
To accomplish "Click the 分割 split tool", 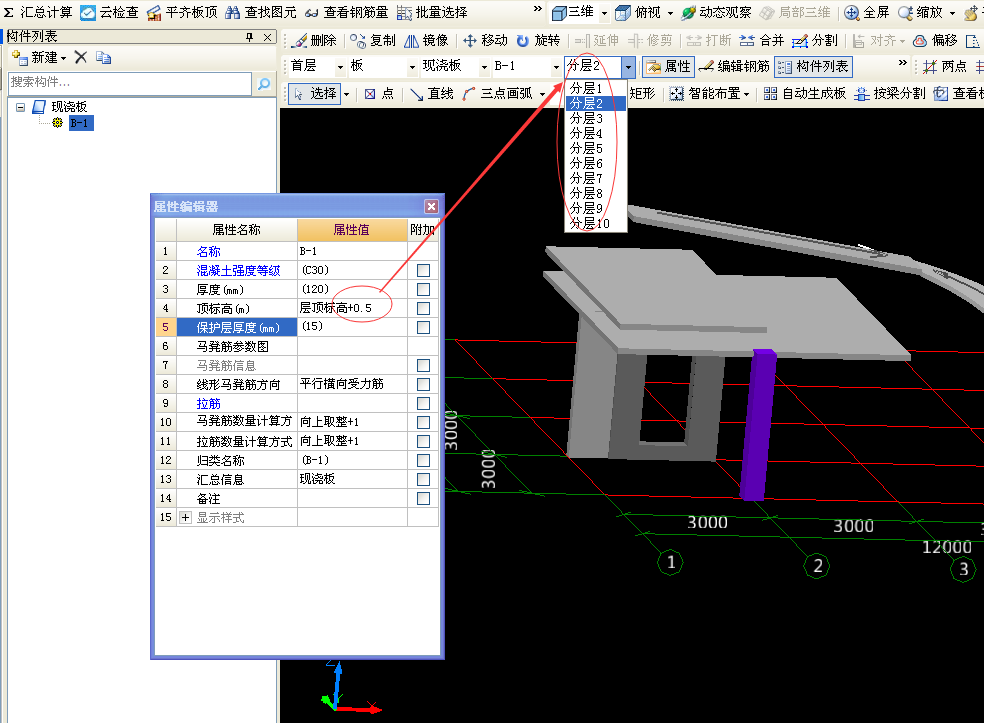I will [815, 40].
